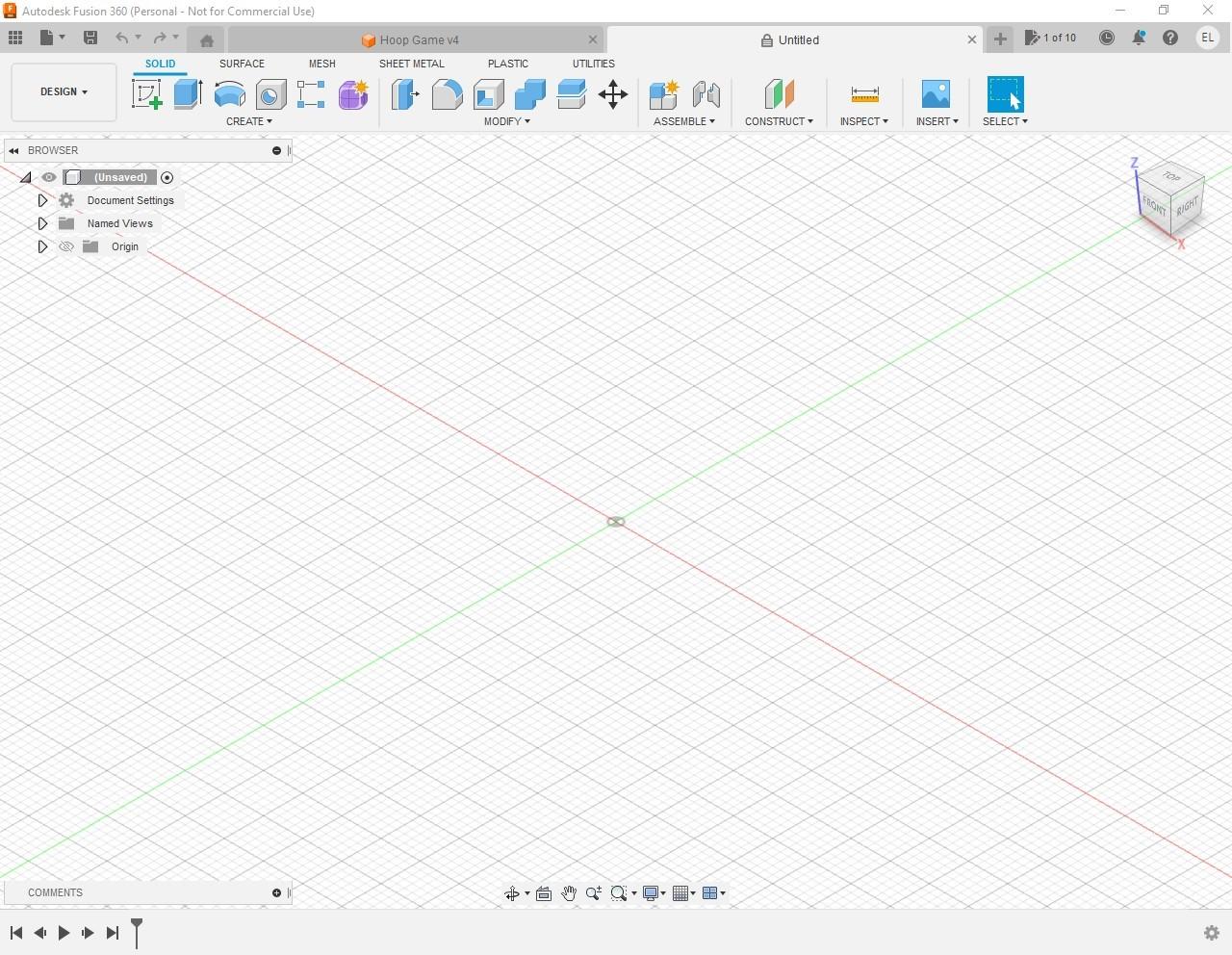The width and height of the screenshot is (1232, 955).
Task: Select the Measure tool
Action: click(x=864, y=94)
